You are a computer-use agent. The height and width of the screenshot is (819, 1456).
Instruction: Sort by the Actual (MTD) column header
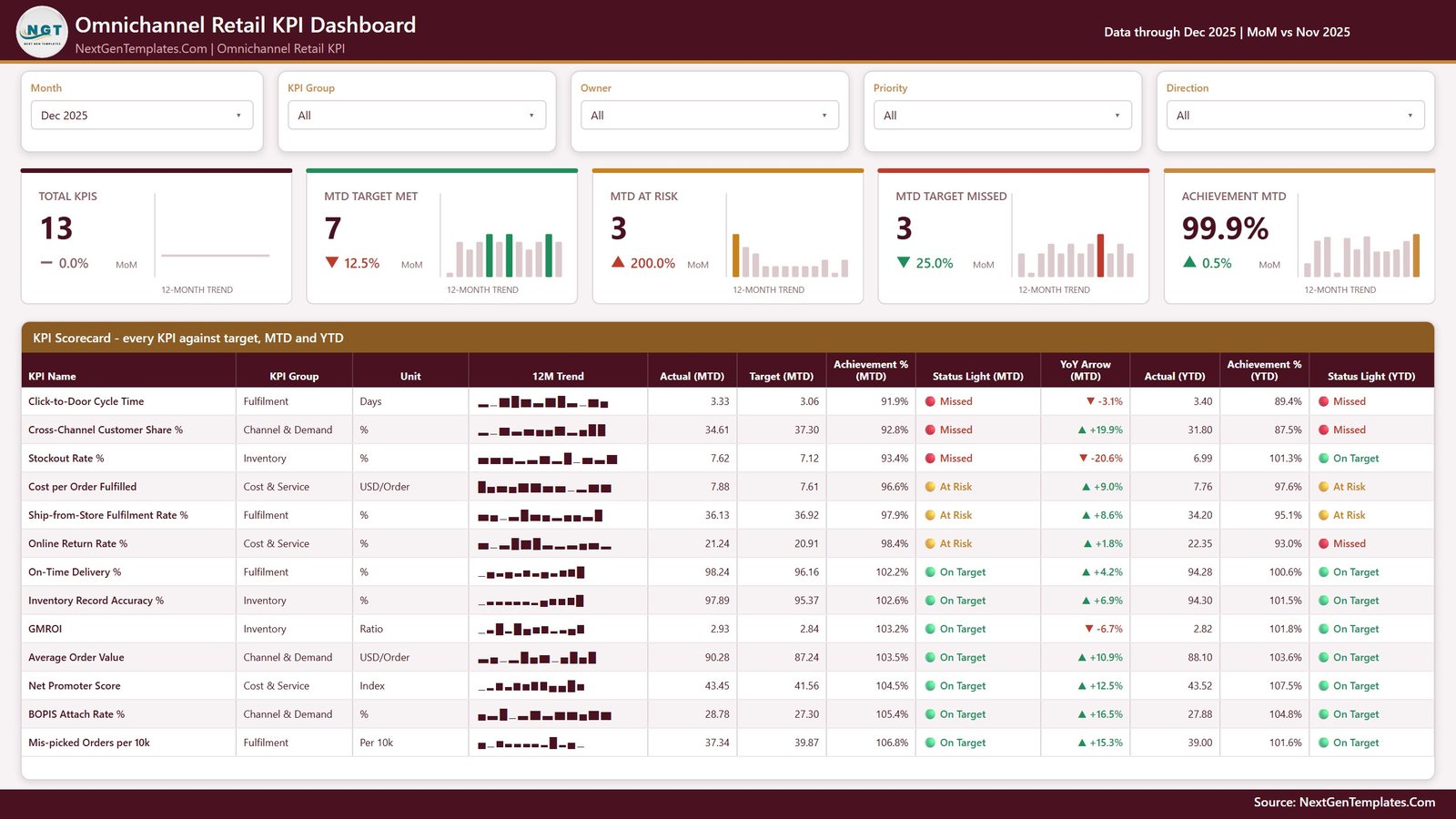click(x=692, y=376)
